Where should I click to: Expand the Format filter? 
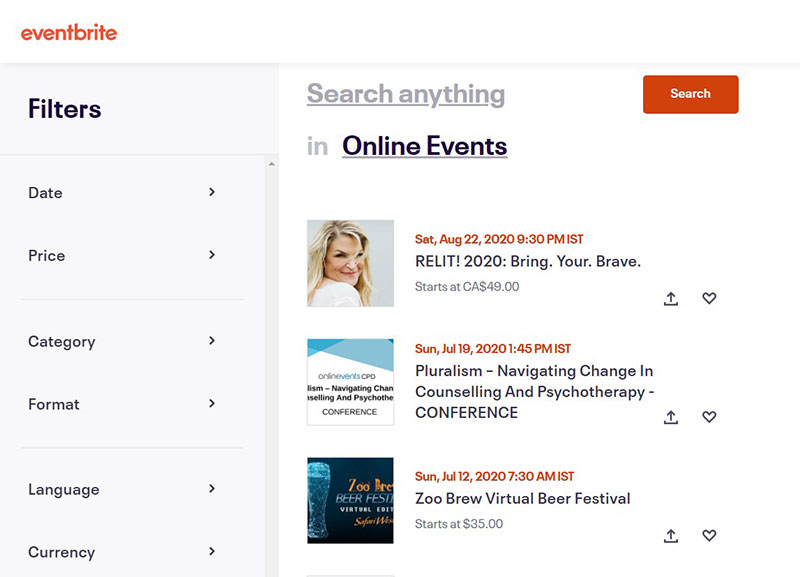(x=122, y=404)
